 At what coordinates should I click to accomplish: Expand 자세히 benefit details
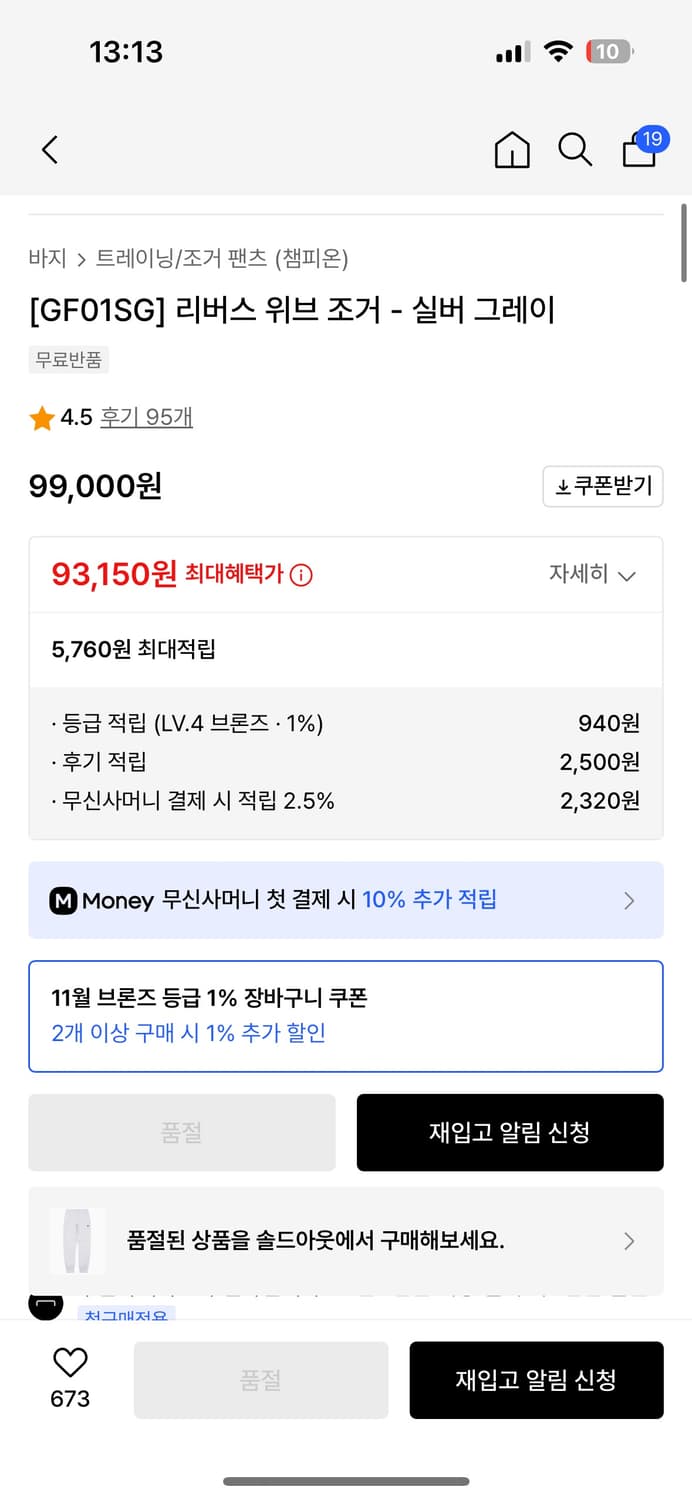coord(598,575)
